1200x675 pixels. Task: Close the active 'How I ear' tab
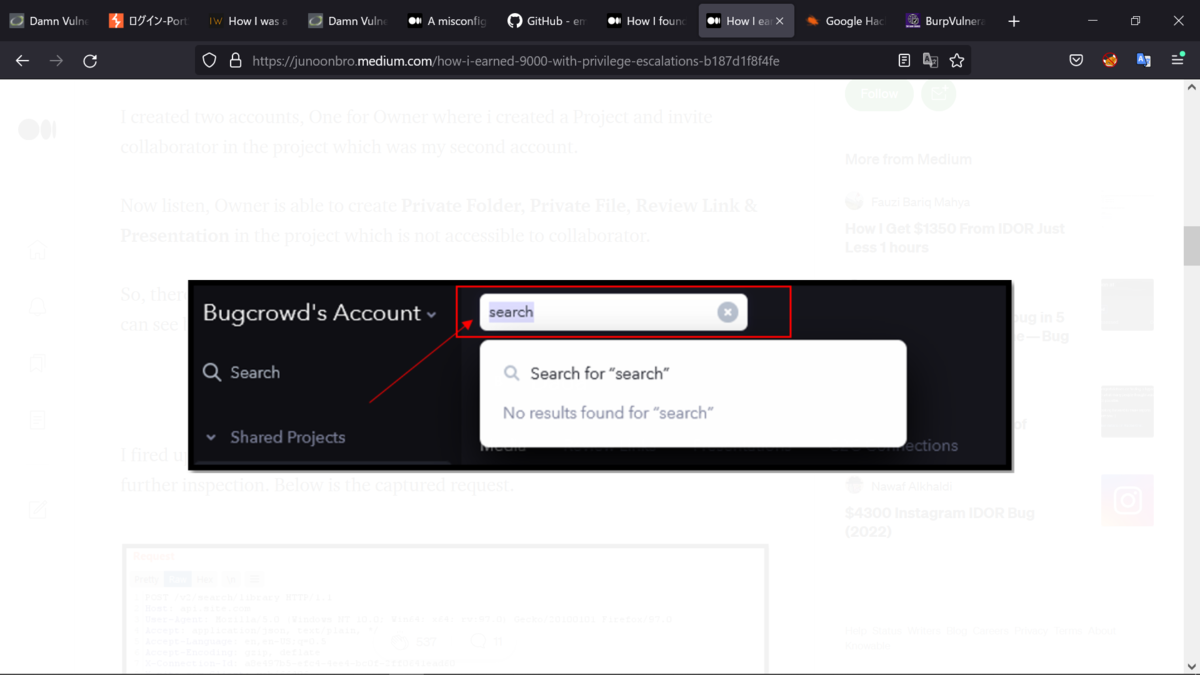(x=780, y=21)
